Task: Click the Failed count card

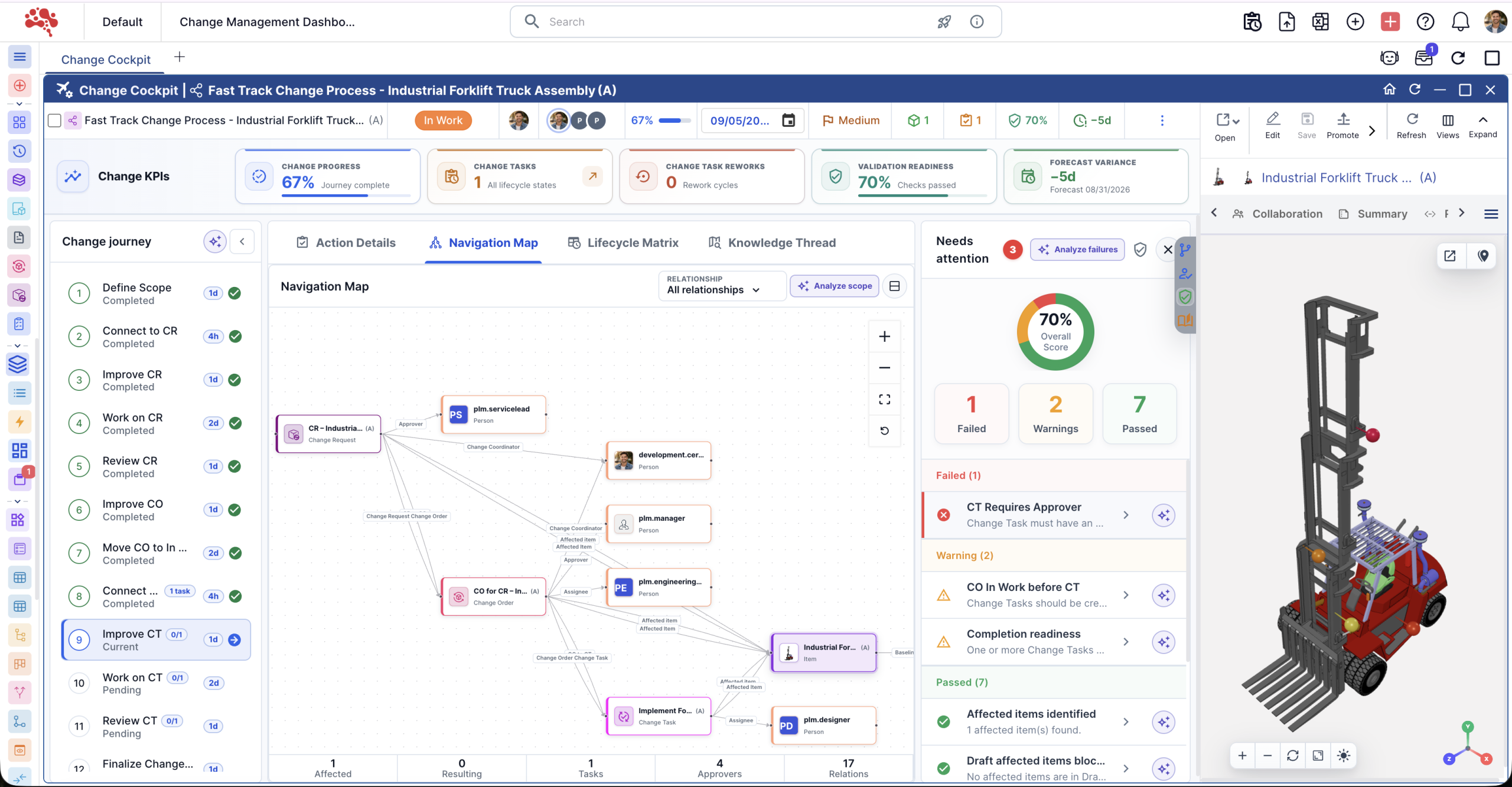Action: pyautogui.click(x=972, y=413)
